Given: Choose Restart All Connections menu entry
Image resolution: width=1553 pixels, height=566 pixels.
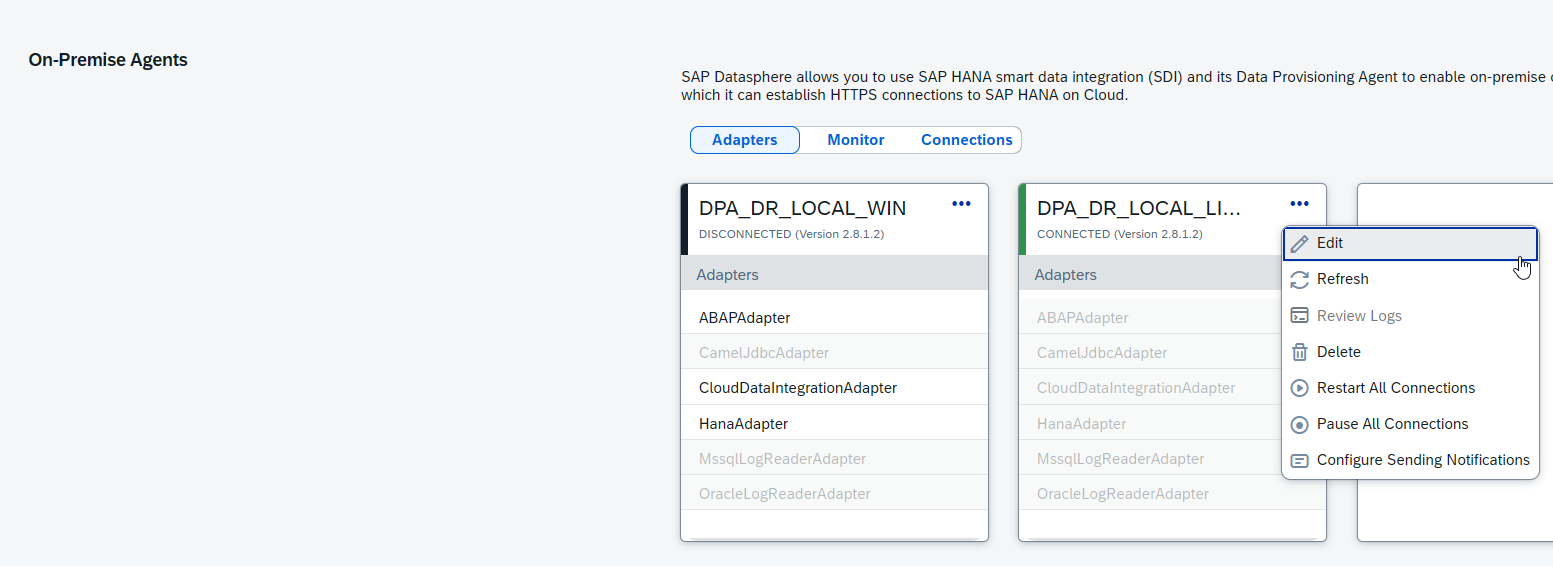Looking at the screenshot, I should coord(1395,388).
